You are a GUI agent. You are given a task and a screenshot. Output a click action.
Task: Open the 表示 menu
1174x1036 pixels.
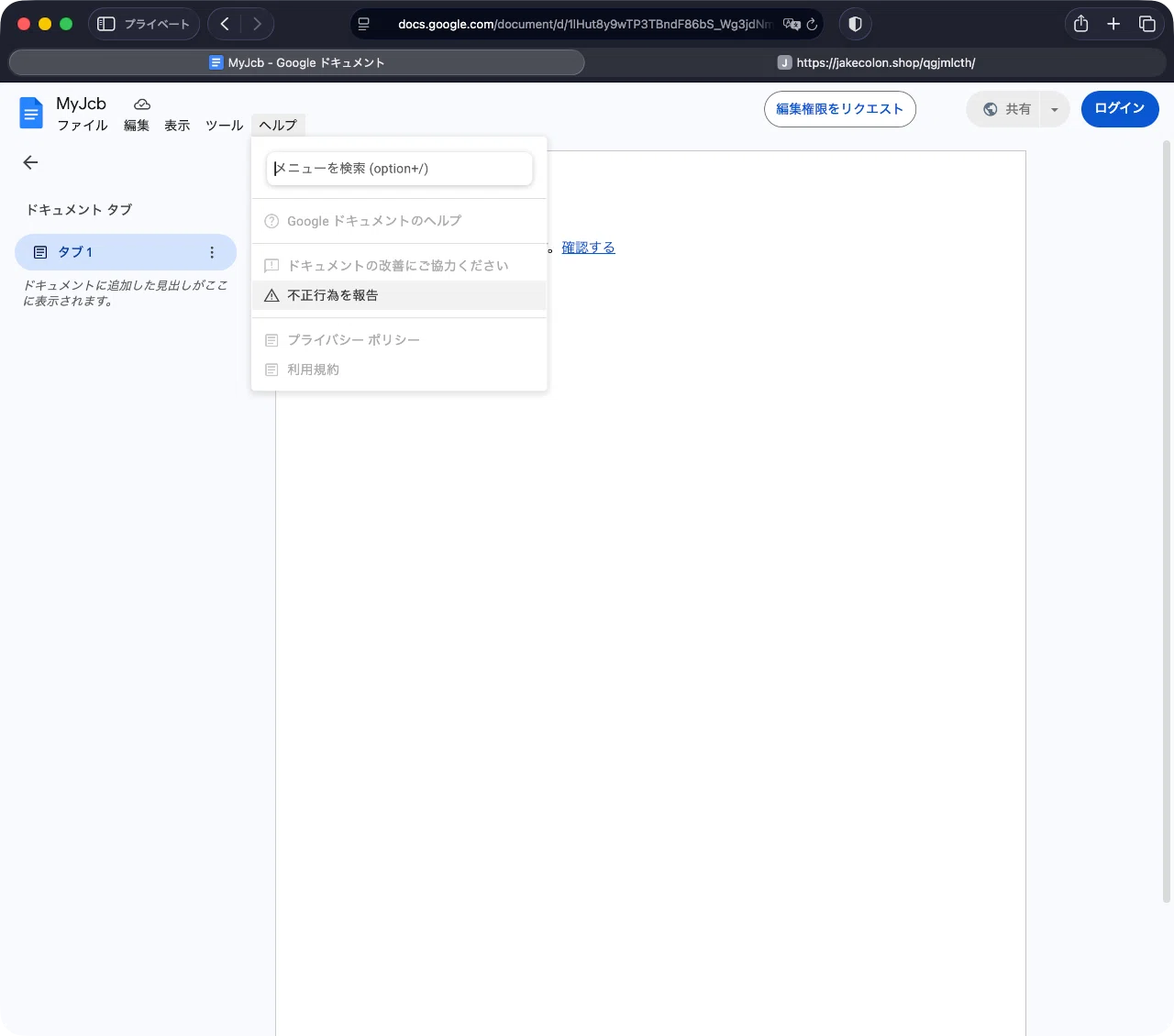coord(177,126)
